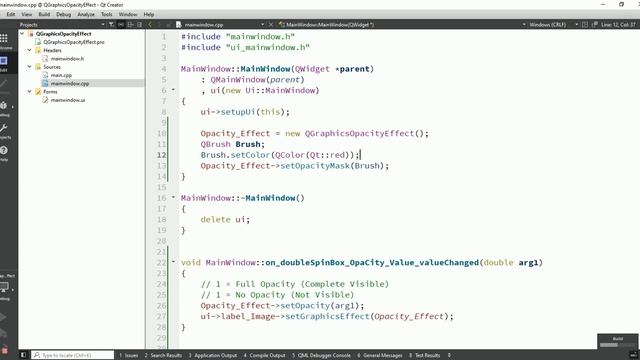This screenshot has height=360, width=640.
Task: Click the line 12 number in gutter
Action: [162, 155]
